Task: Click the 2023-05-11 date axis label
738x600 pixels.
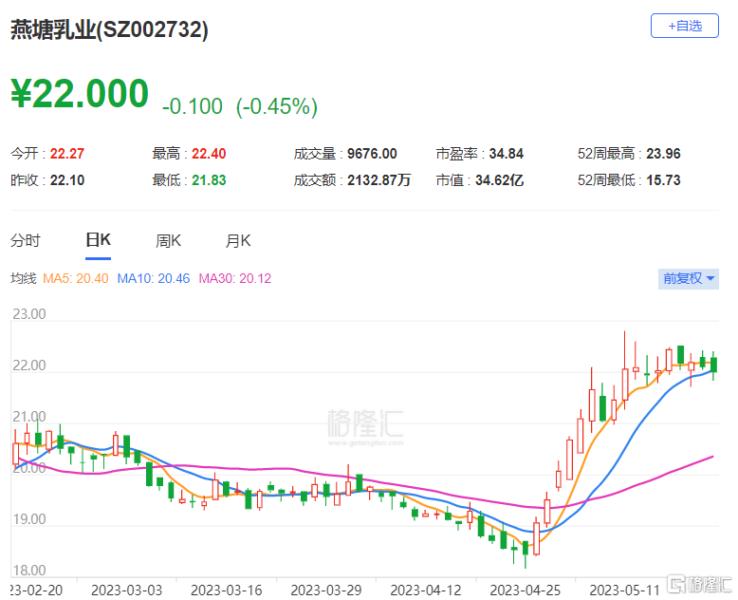Action: (625, 591)
